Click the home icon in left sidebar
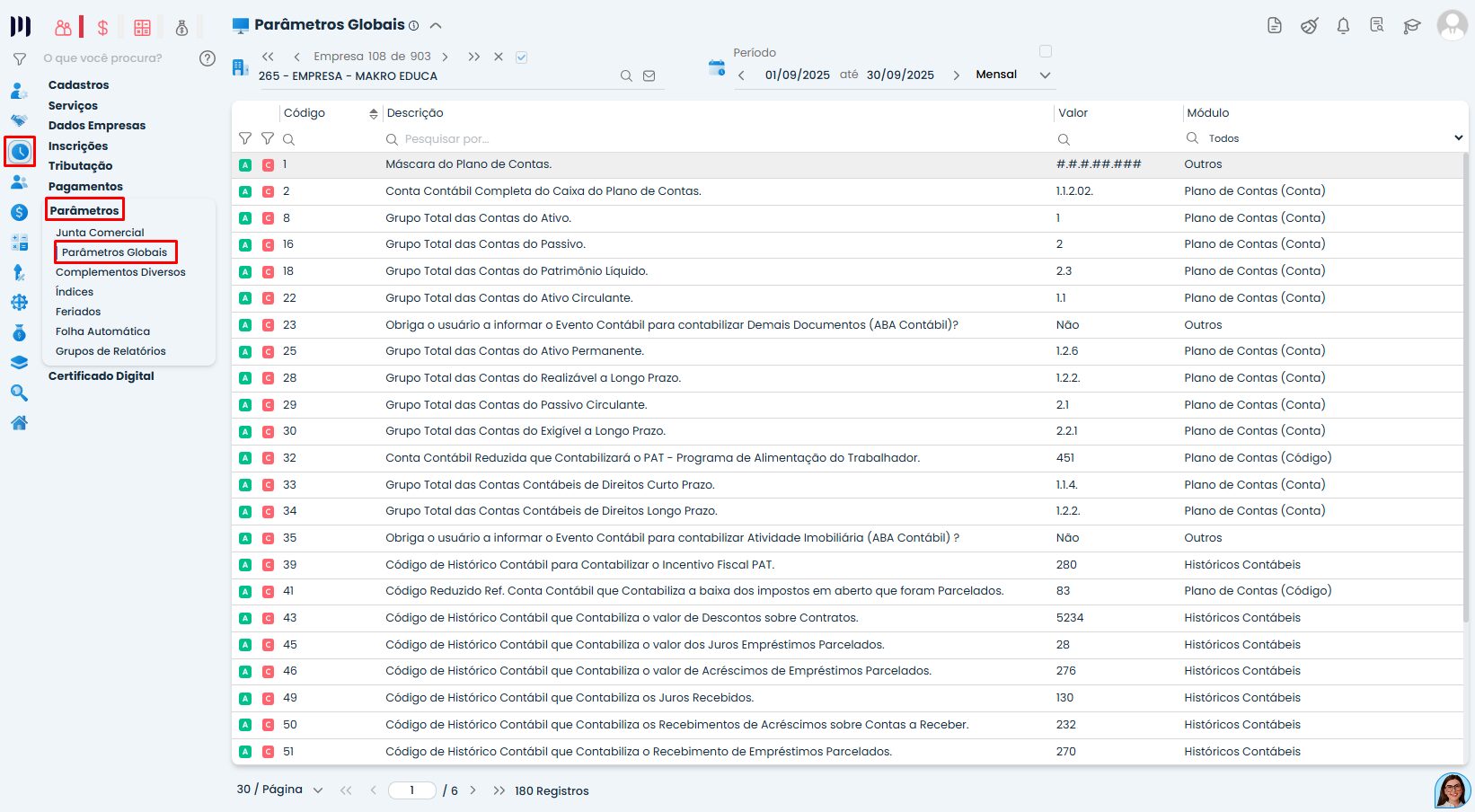1475x812 pixels. coord(19,423)
